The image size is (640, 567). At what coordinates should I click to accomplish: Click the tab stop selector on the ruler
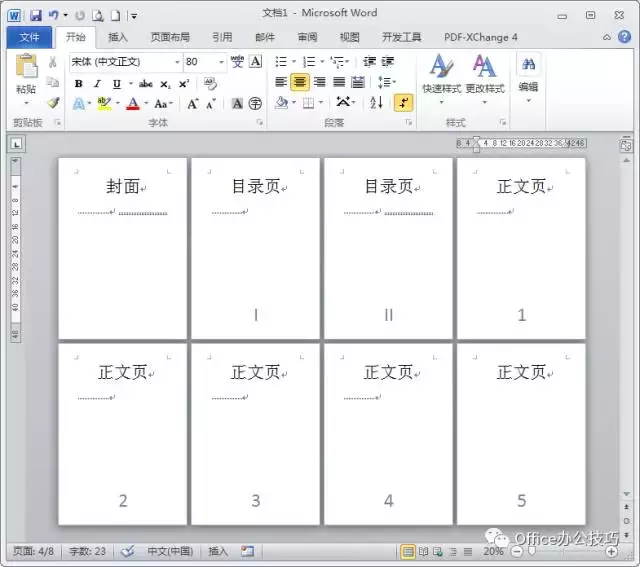pos(16,144)
